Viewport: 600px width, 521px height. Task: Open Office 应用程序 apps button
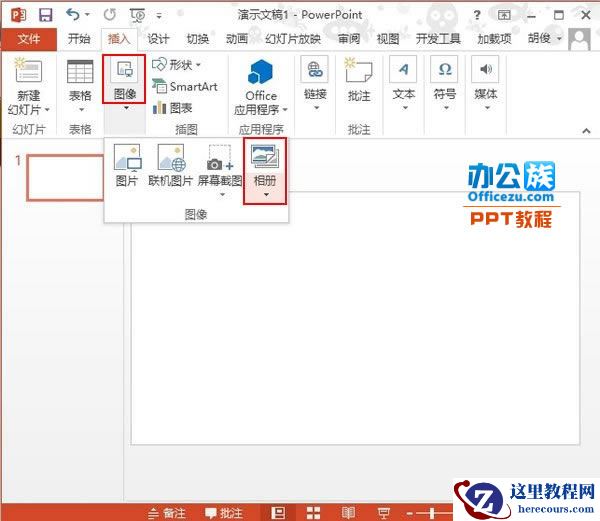(261, 87)
